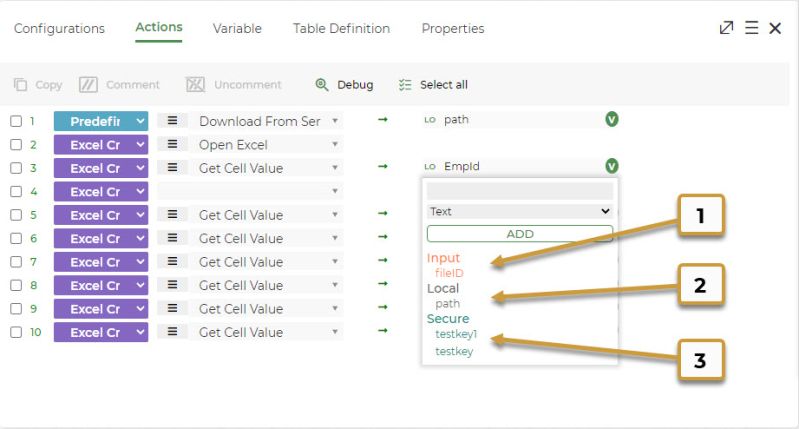Tick the checkbox for row 4
Image resolution: width=799 pixels, height=429 pixels.
16,192
